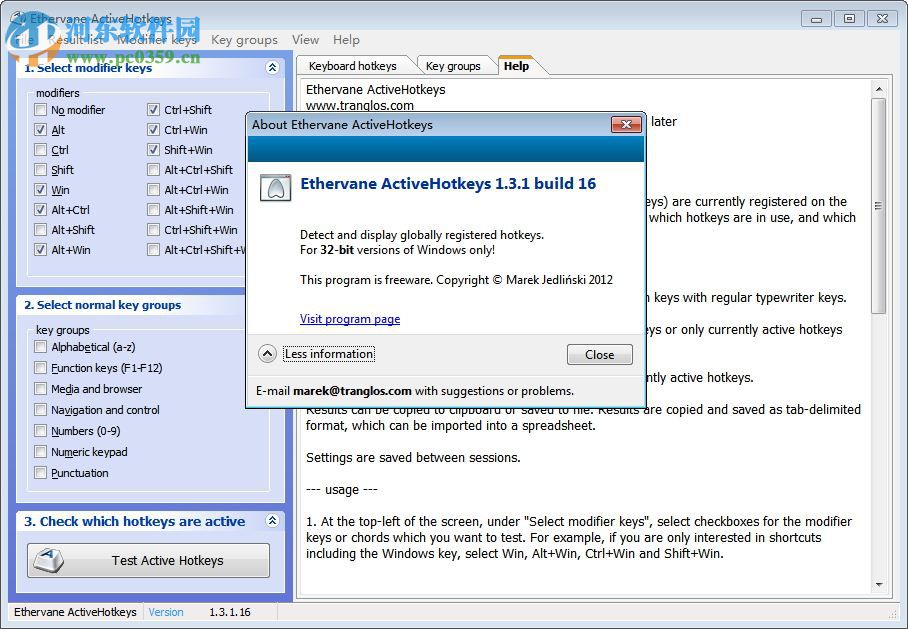
Task: Enable Alphabetical (a-z) key group
Action: (x=41, y=347)
